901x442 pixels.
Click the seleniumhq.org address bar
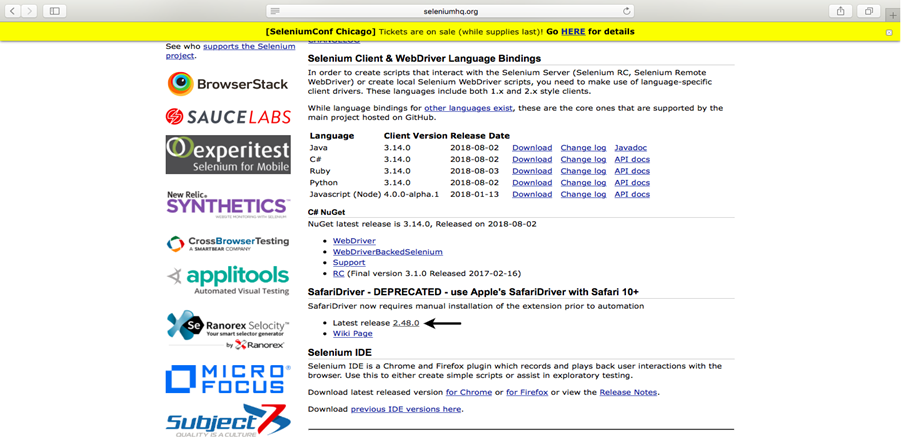coord(450,11)
